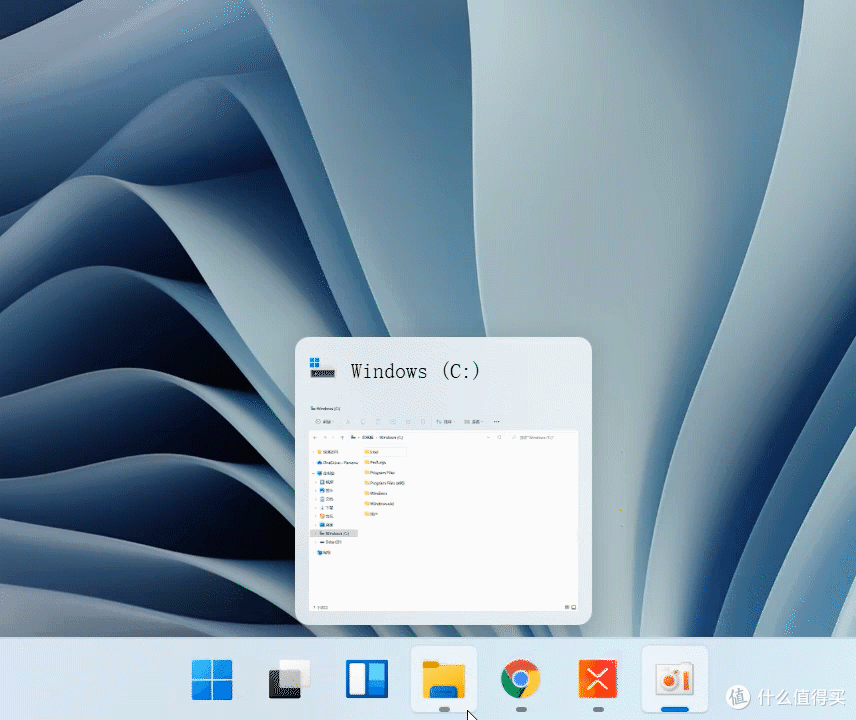
Task: Click the Windows (C:) preview title
Action: click(x=415, y=371)
